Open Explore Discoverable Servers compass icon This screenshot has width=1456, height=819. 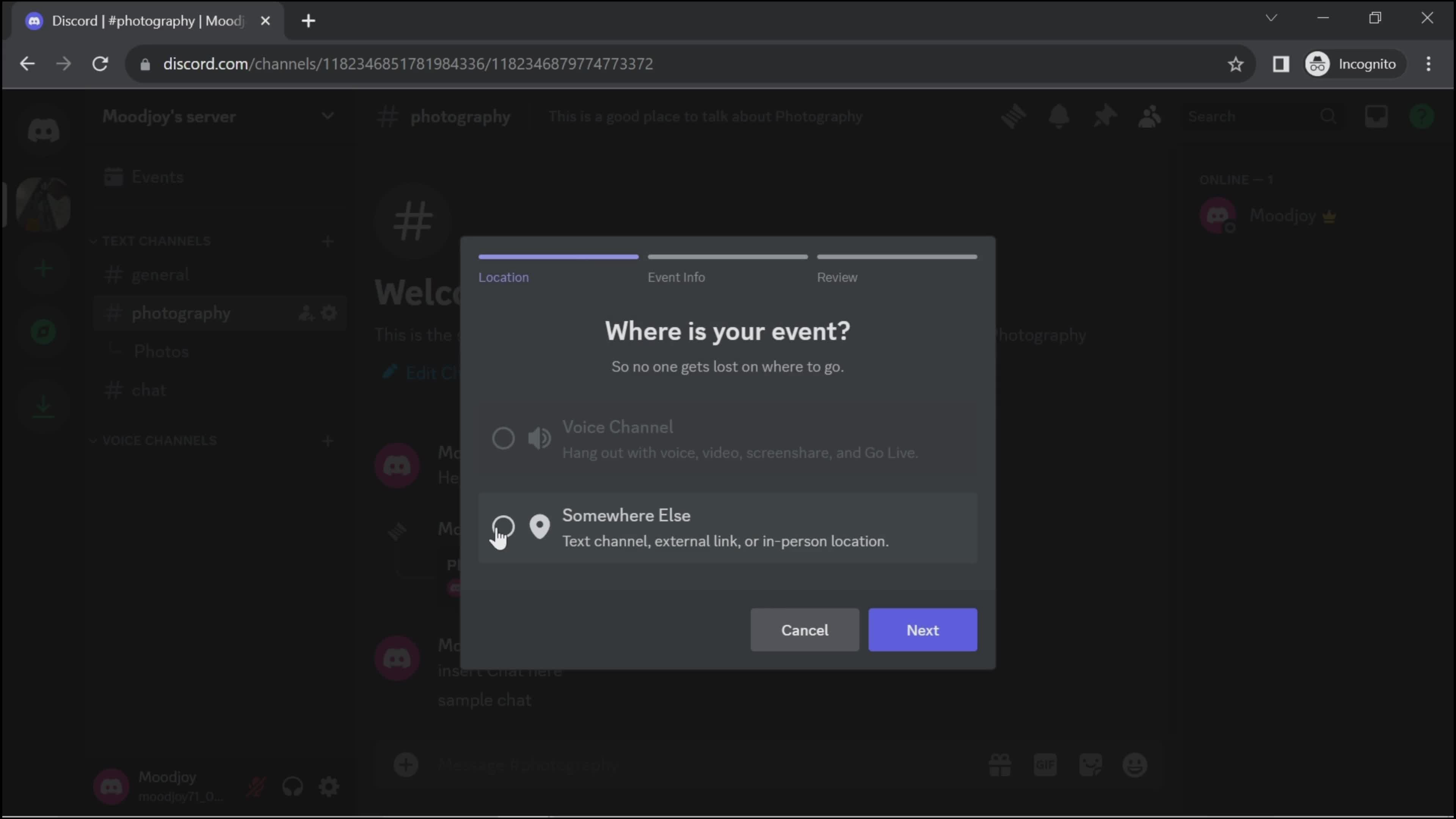[44, 332]
